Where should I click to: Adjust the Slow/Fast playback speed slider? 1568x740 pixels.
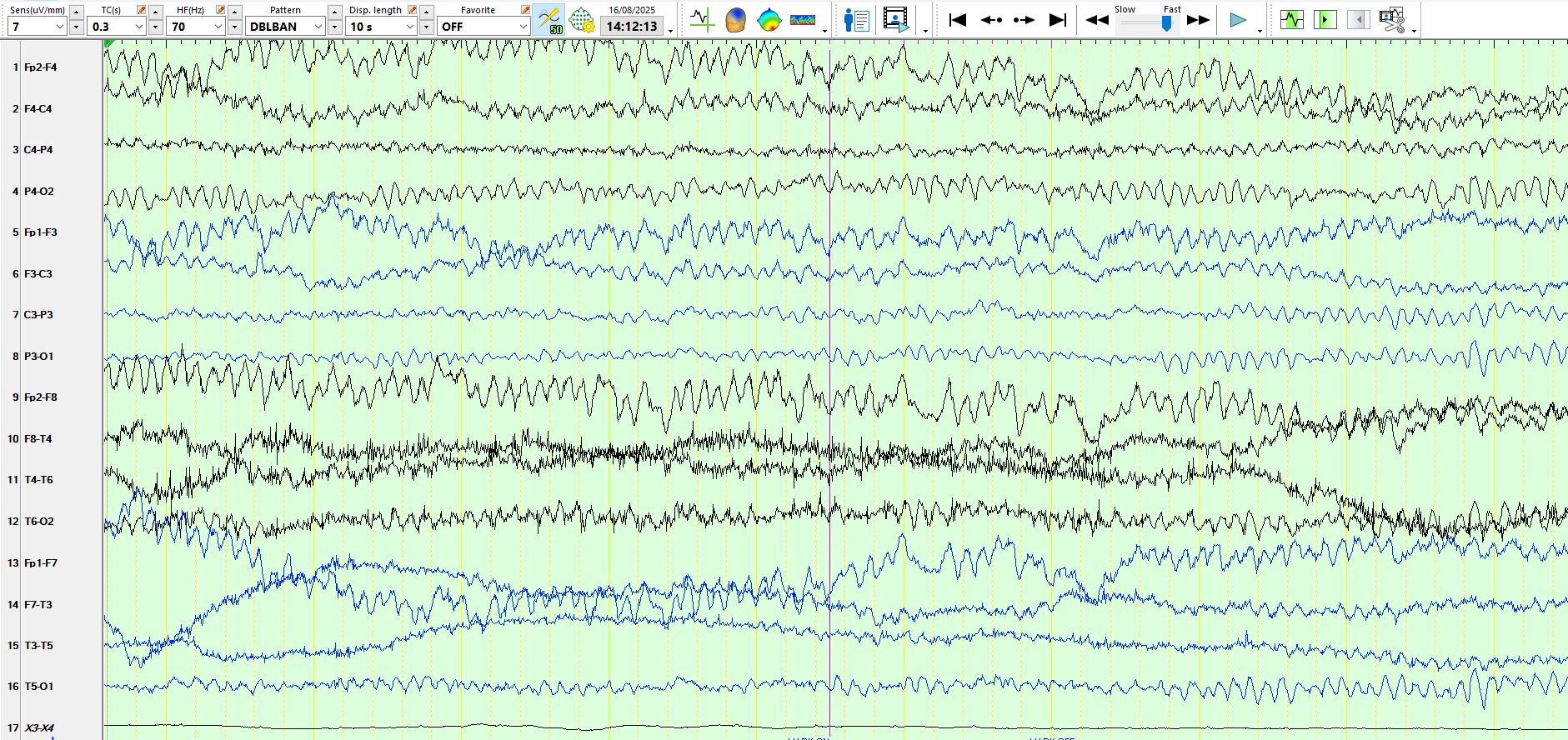[1166, 24]
